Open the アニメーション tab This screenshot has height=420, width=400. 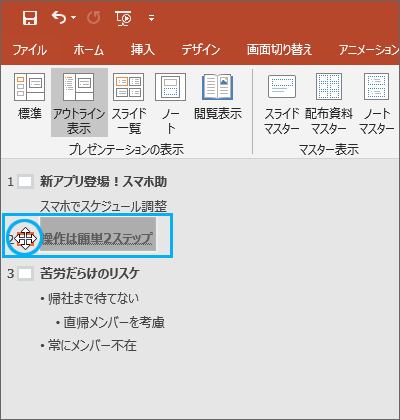(369, 50)
